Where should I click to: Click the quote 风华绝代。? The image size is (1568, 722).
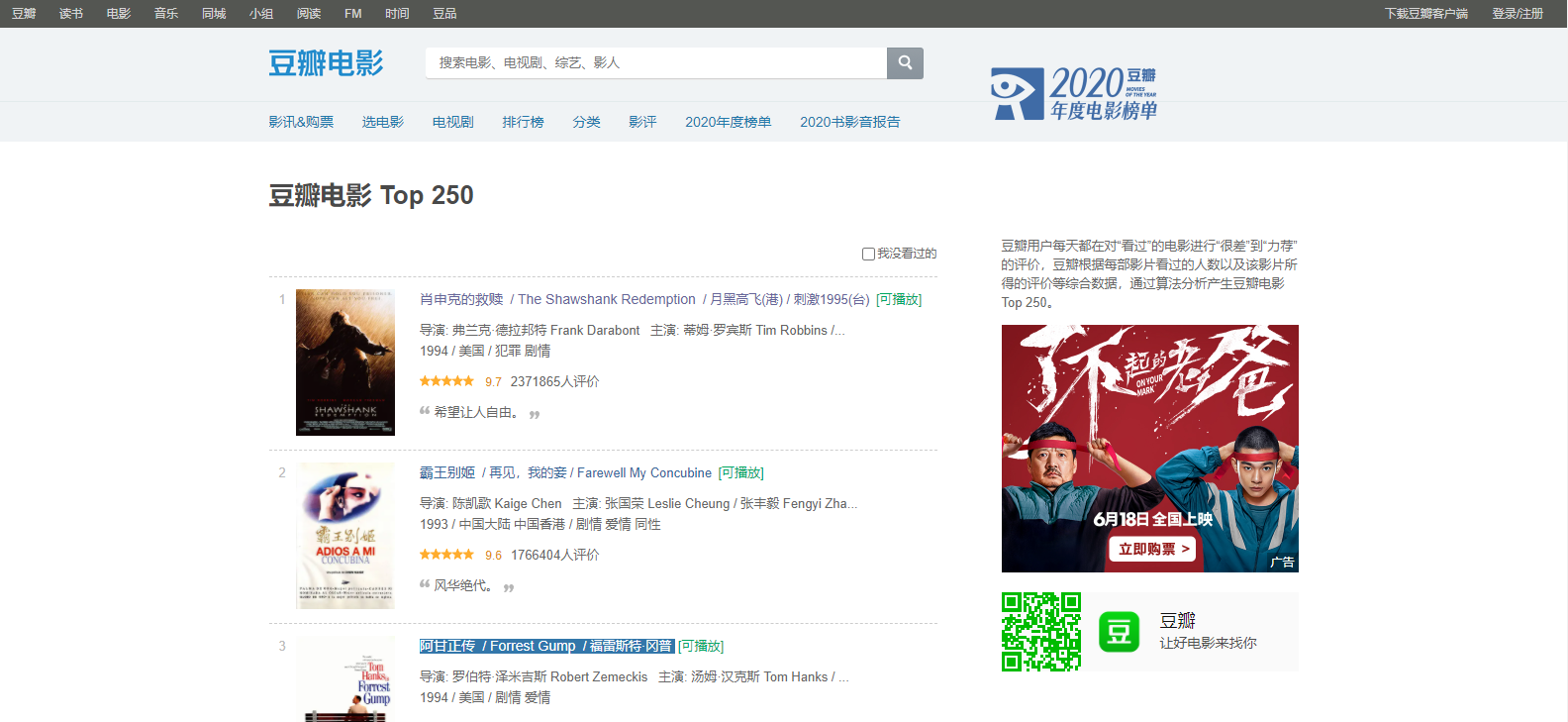pyautogui.click(x=464, y=585)
